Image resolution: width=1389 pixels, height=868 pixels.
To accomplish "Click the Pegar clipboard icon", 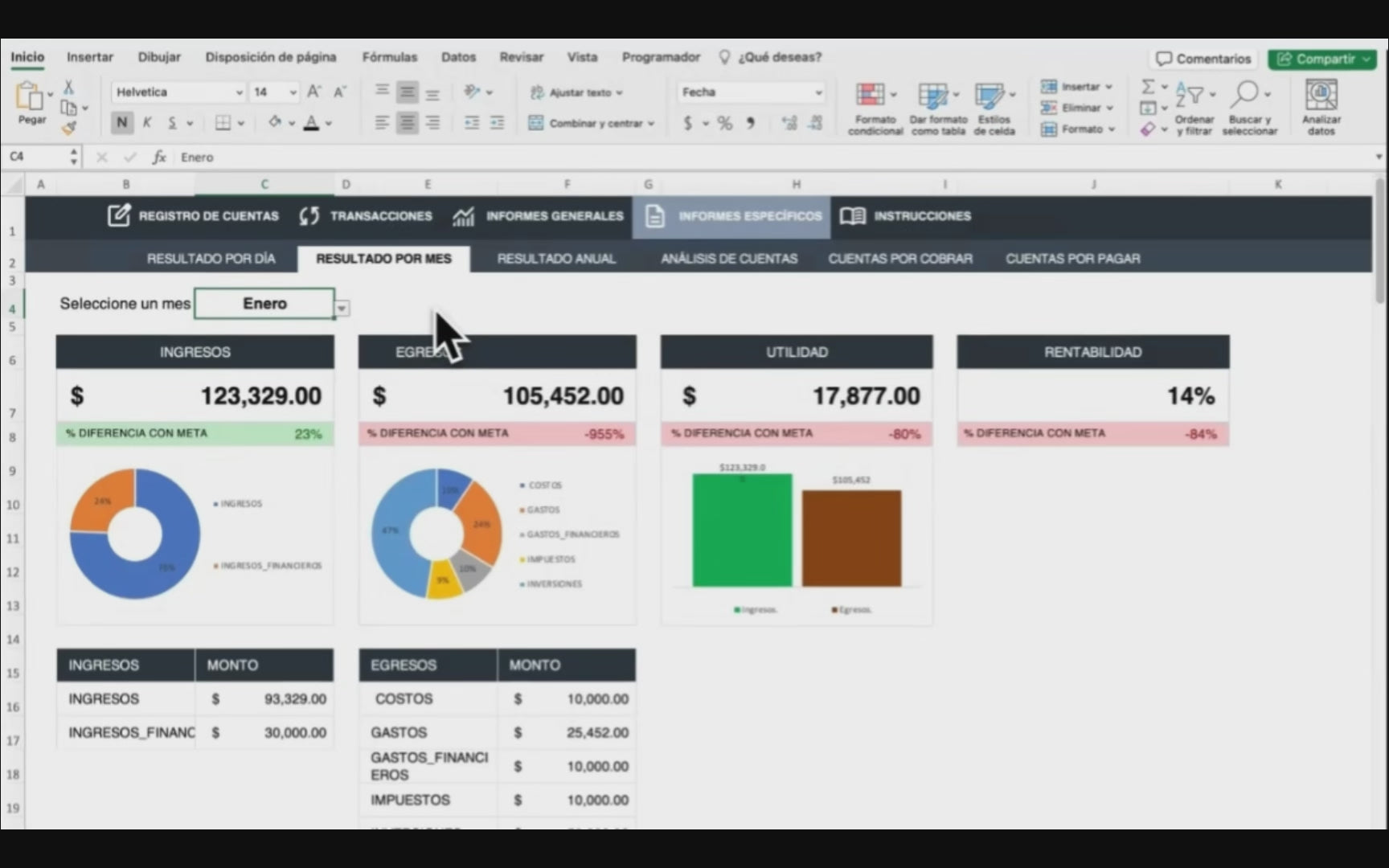I will point(30,97).
